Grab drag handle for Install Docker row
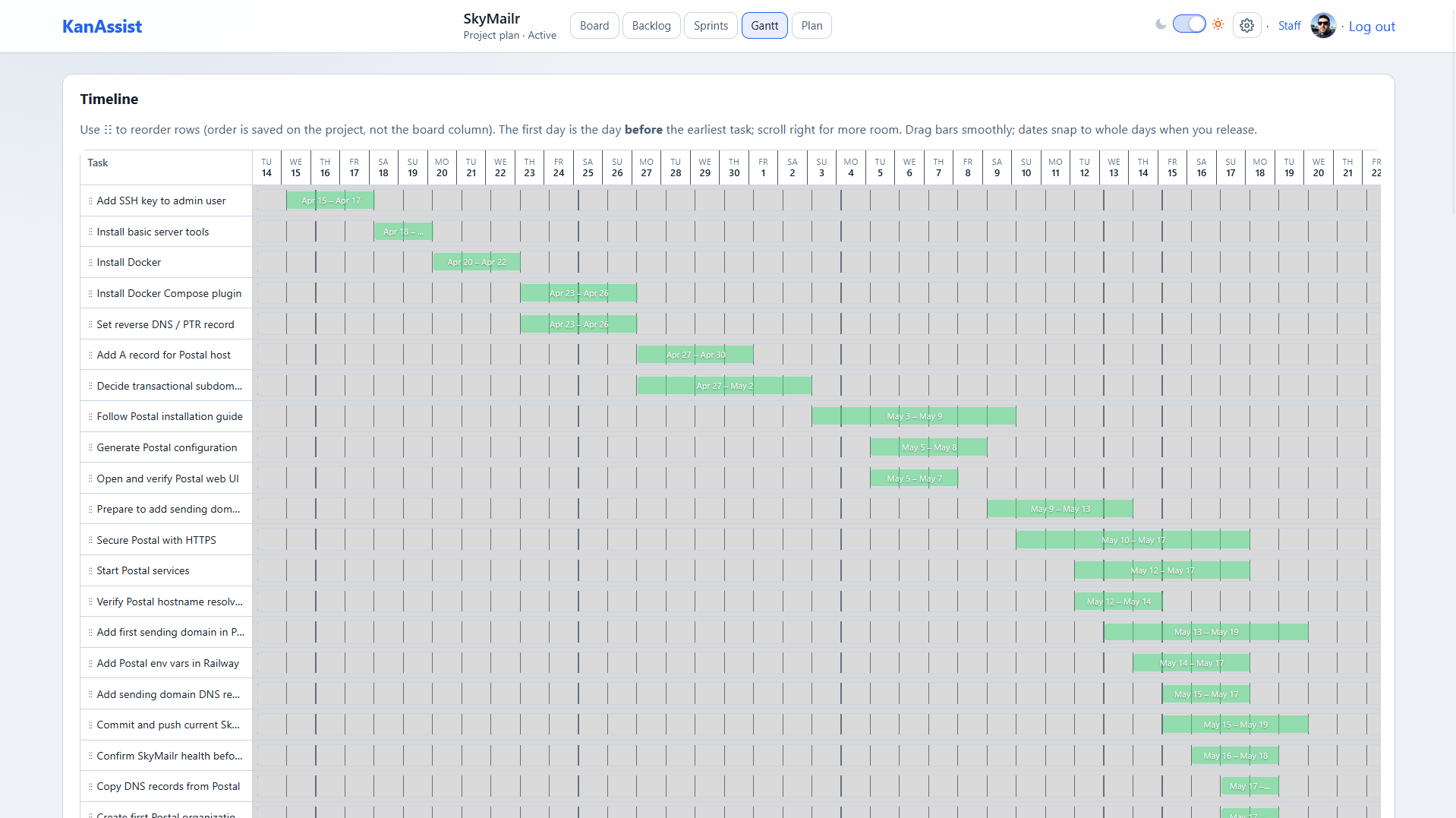Viewport: 1456px width, 818px height. (90, 263)
